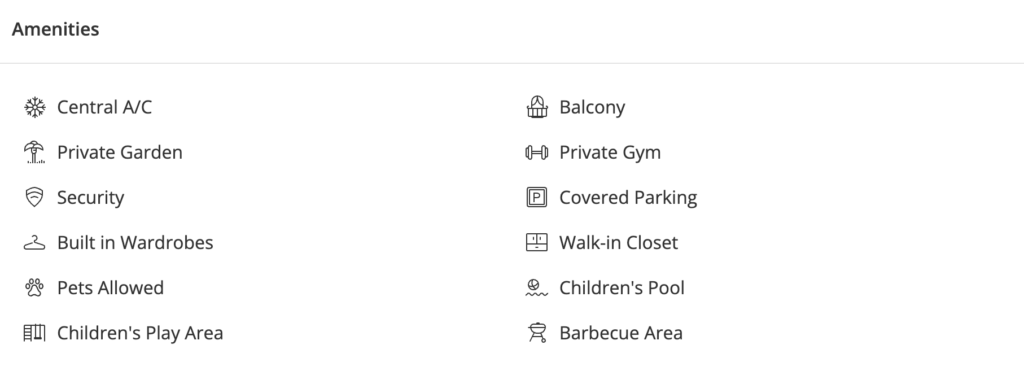
Task: Click the Walk-in Closet text
Action: 618,242
